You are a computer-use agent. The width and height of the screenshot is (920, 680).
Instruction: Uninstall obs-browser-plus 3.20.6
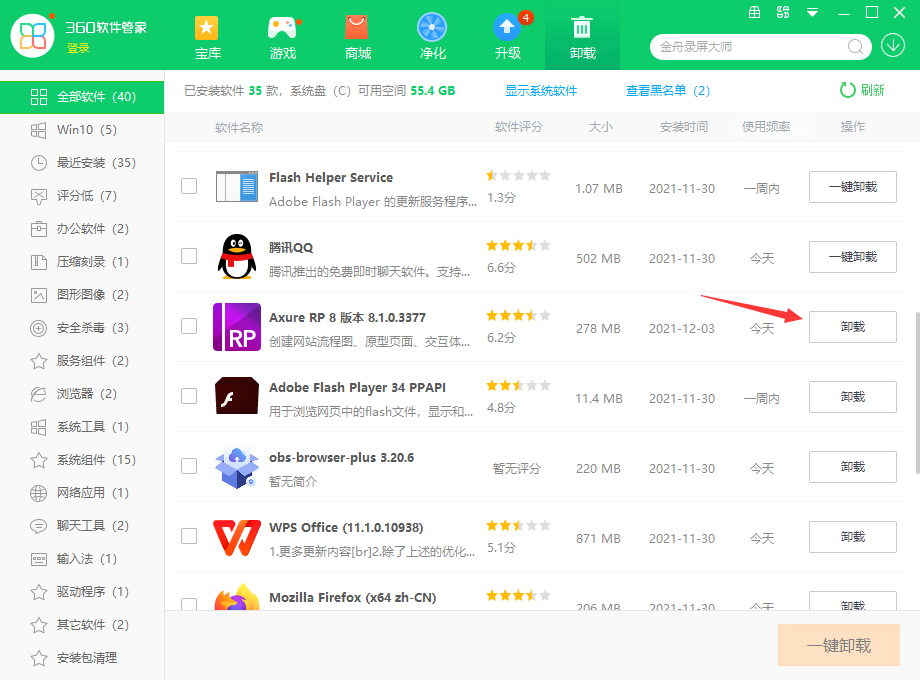(x=853, y=467)
